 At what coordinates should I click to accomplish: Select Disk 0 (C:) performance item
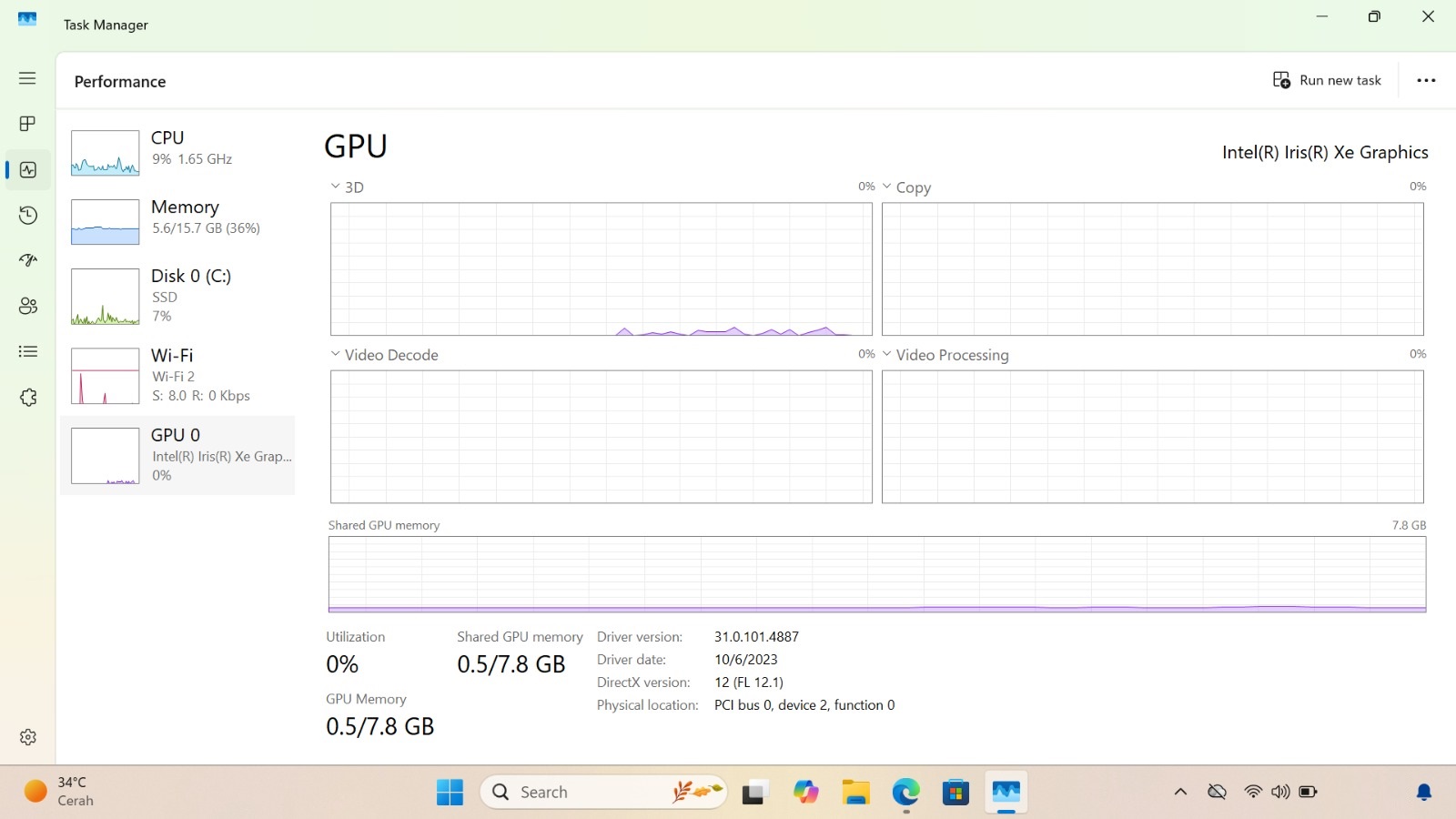pyautogui.click(x=177, y=295)
